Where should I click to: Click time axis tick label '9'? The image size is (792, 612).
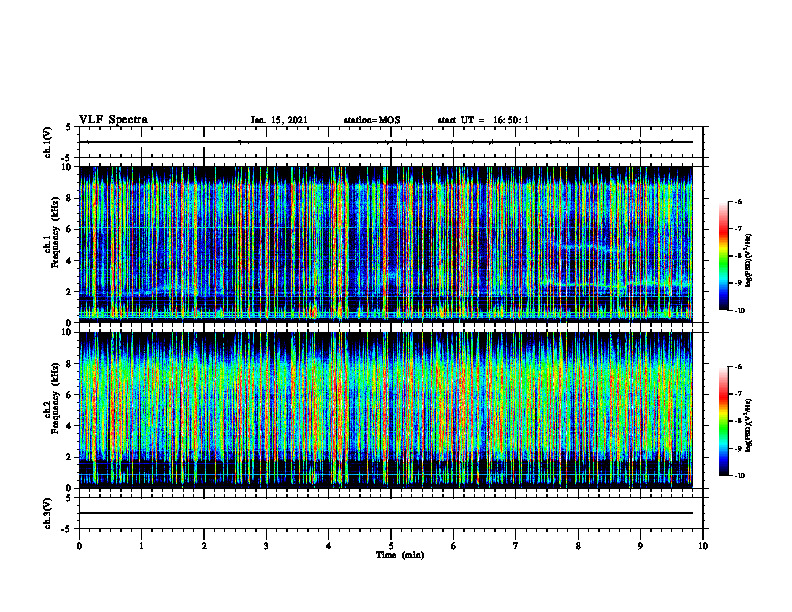(640, 546)
